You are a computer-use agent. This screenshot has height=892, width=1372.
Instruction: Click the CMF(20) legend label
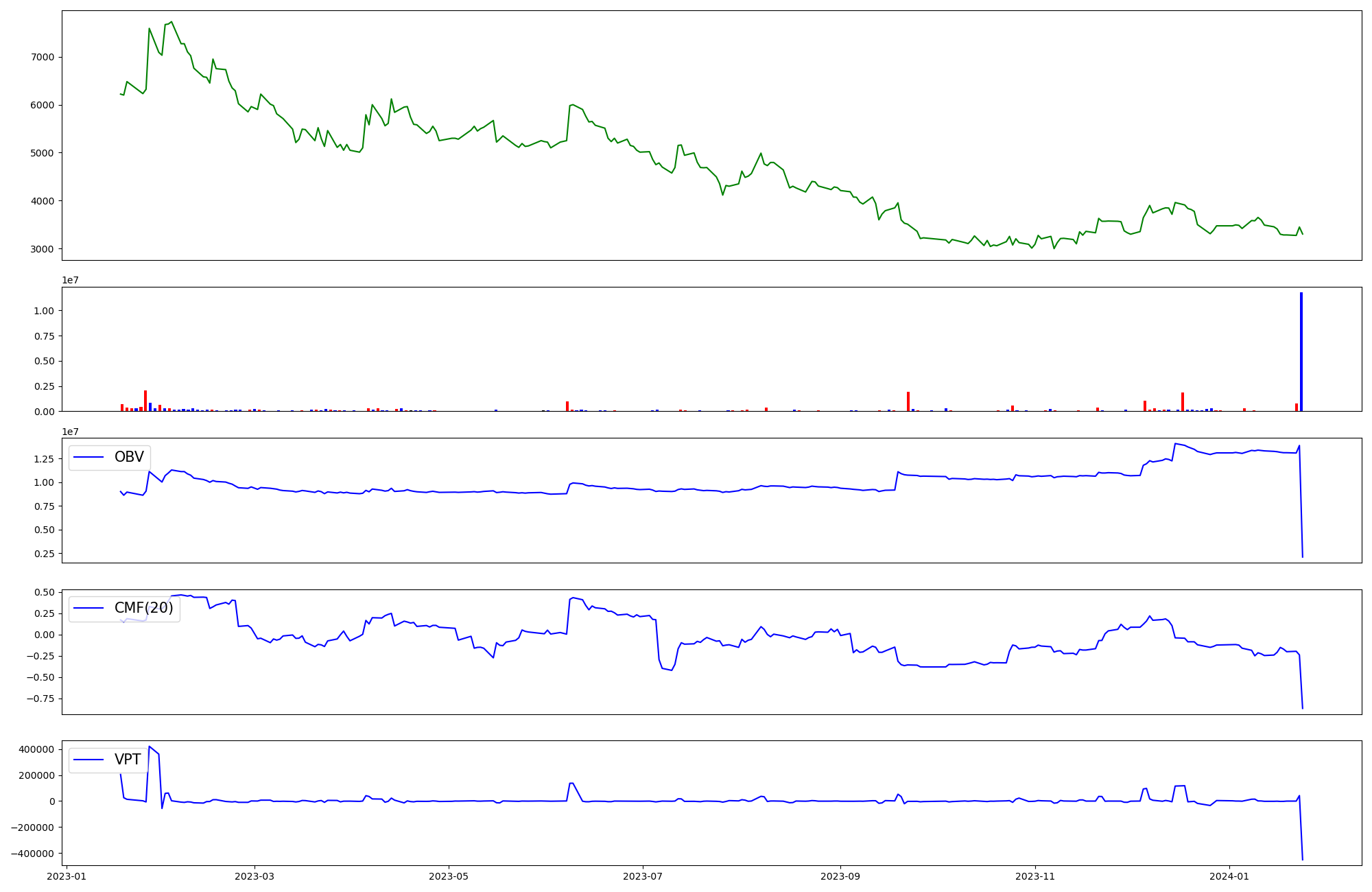click(x=143, y=608)
